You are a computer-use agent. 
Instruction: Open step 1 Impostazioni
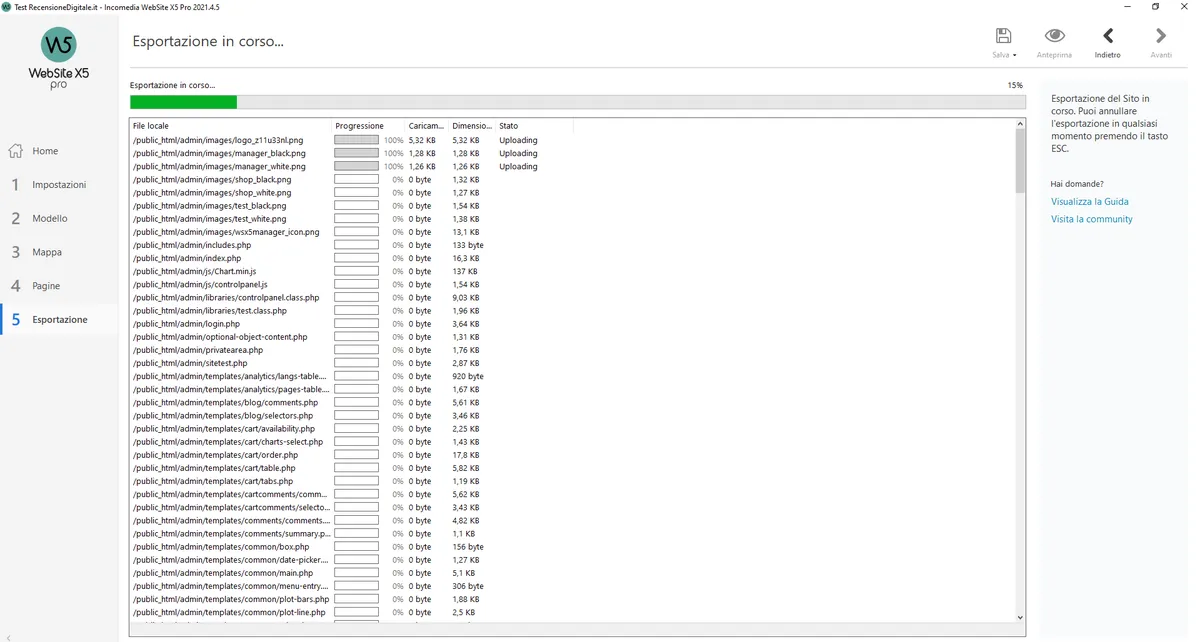(x=59, y=185)
